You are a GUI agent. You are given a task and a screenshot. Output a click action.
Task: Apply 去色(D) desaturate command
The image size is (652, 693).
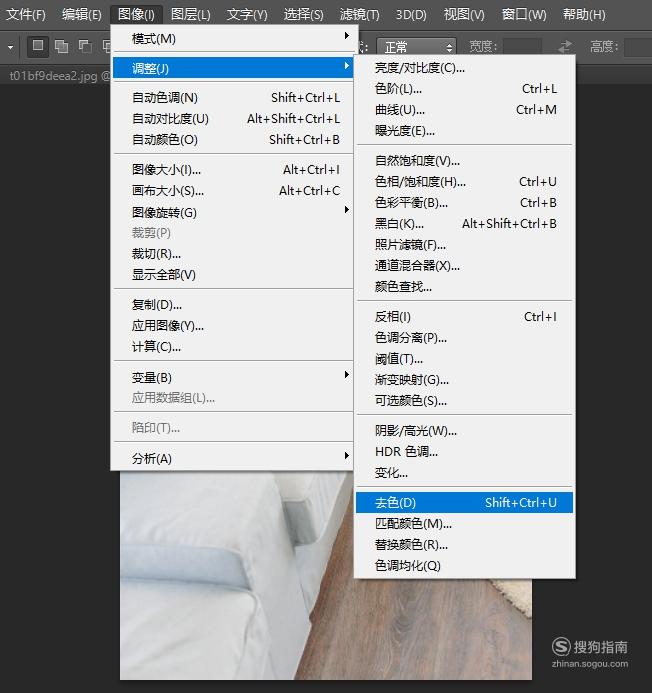point(464,503)
